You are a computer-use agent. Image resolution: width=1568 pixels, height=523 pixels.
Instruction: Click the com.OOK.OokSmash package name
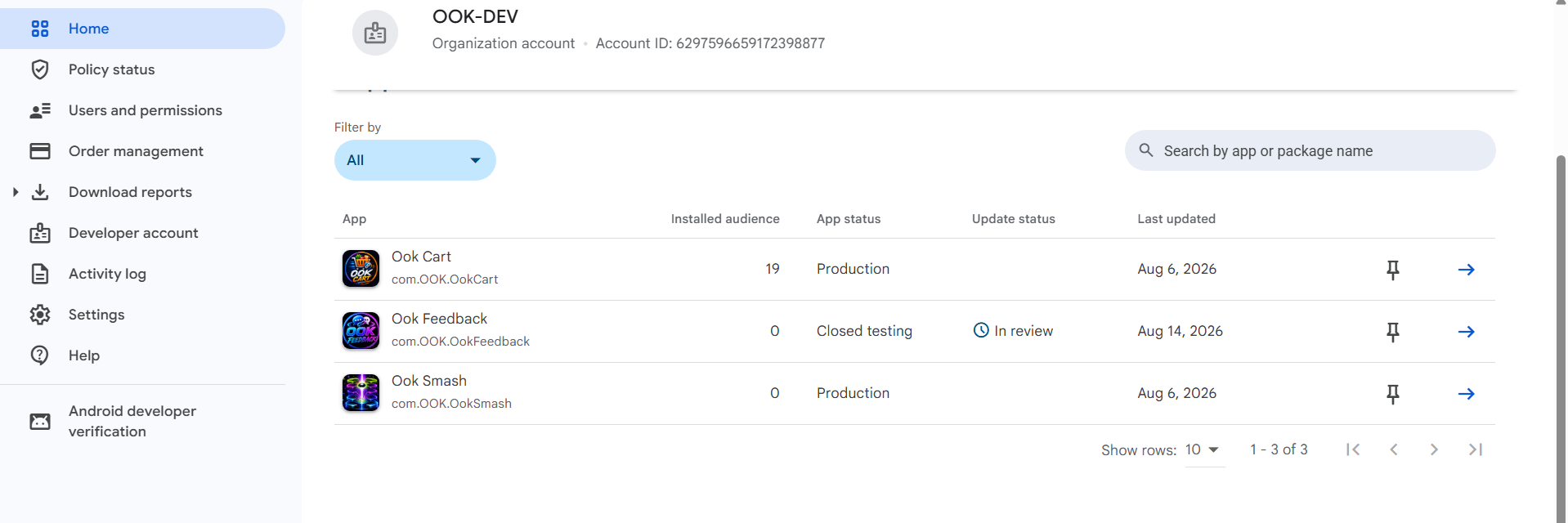[x=451, y=404]
